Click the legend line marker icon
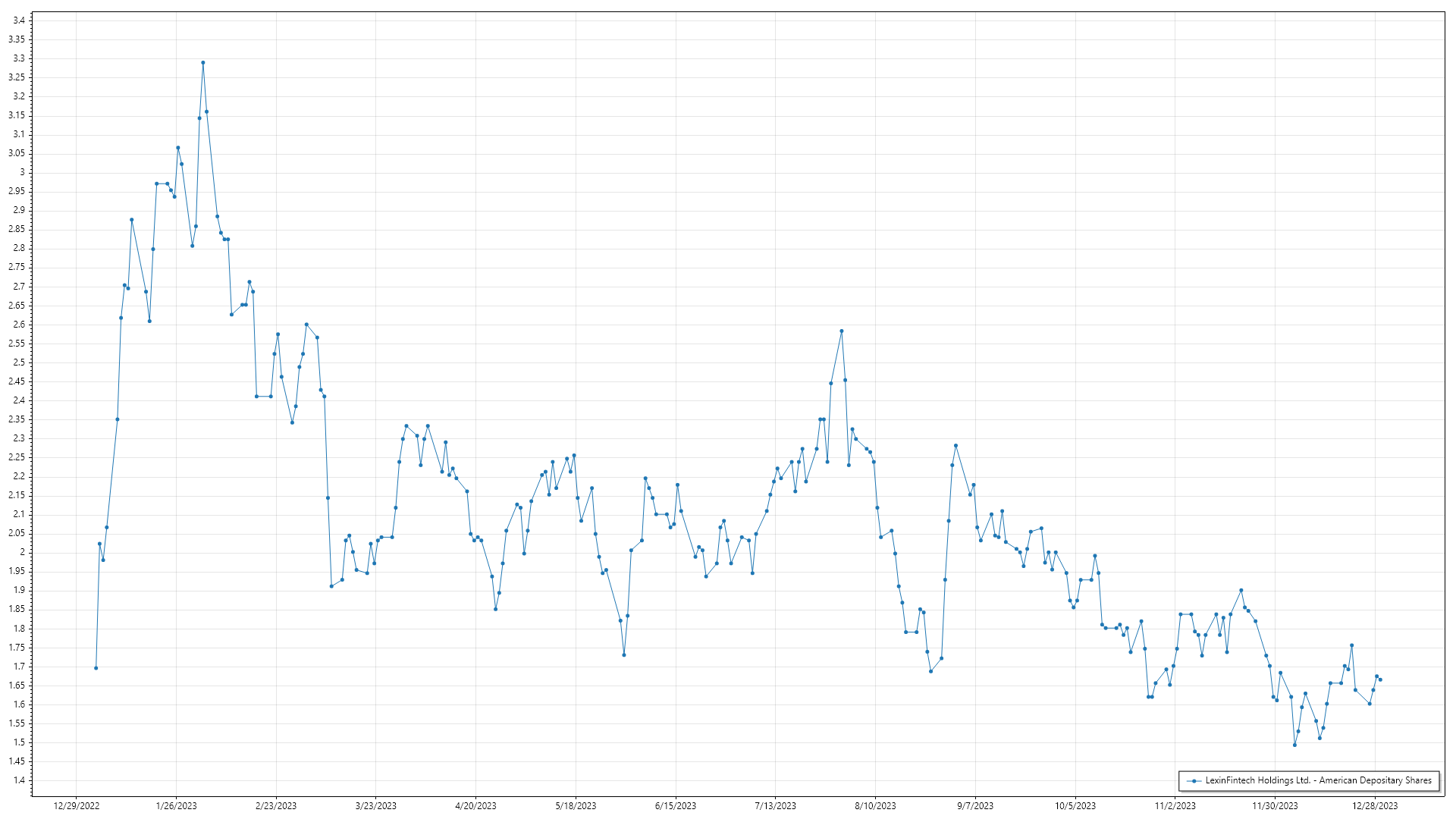This screenshot has height=819, width=1456. click(x=1194, y=780)
